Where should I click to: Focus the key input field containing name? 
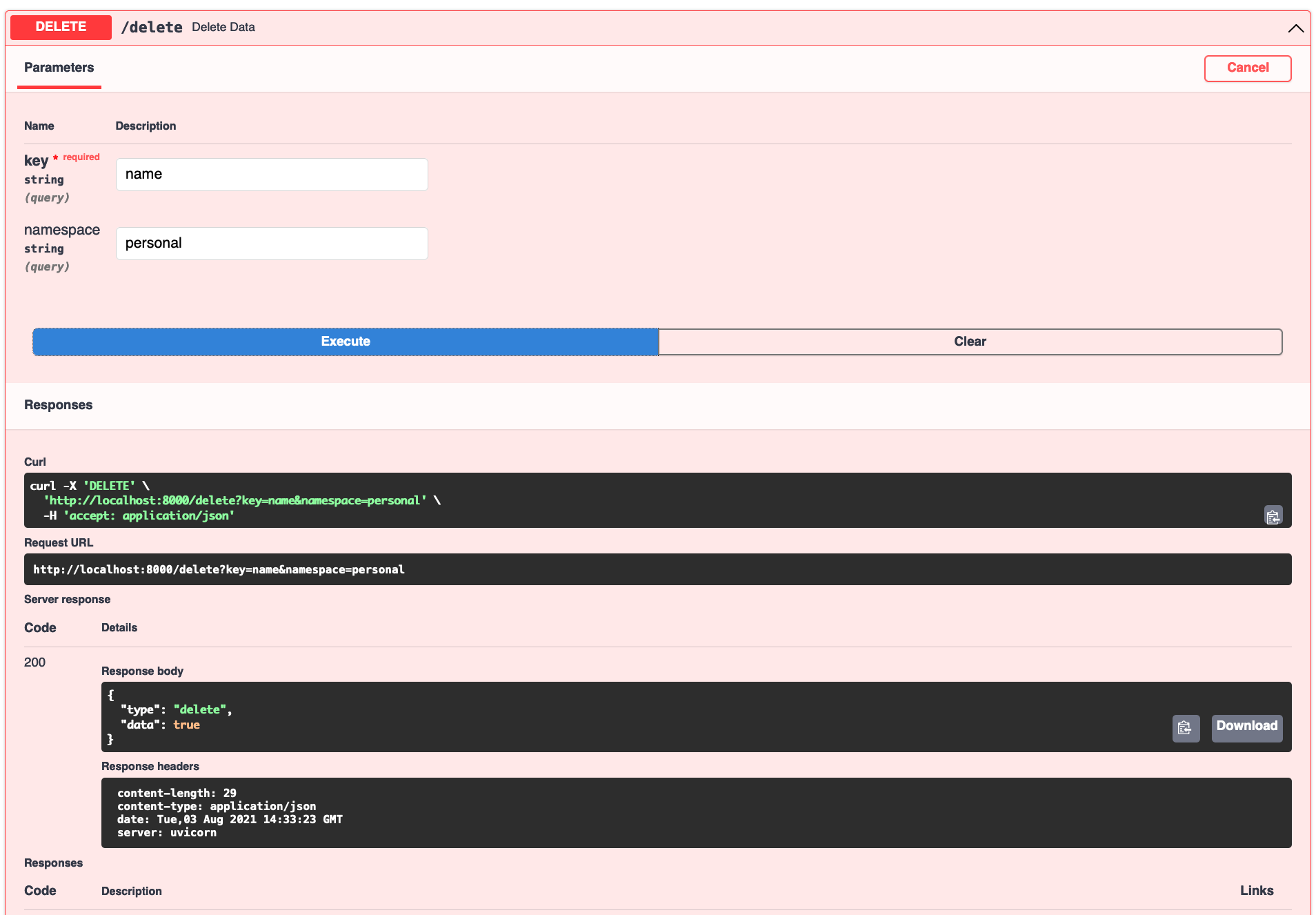(x=272, y=175)
